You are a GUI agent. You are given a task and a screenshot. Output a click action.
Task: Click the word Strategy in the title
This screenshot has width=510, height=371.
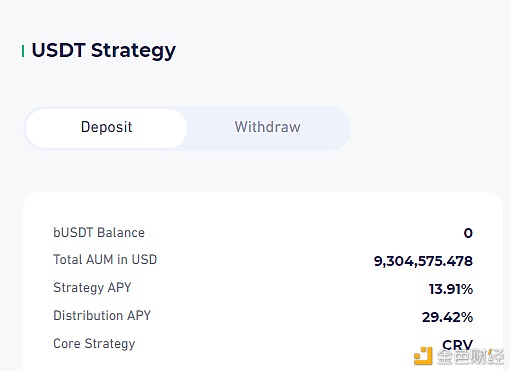(133, 51)
